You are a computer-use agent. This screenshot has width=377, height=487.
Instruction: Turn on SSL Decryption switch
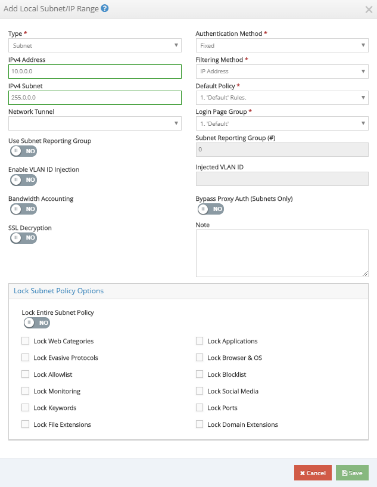click(23, 238)
